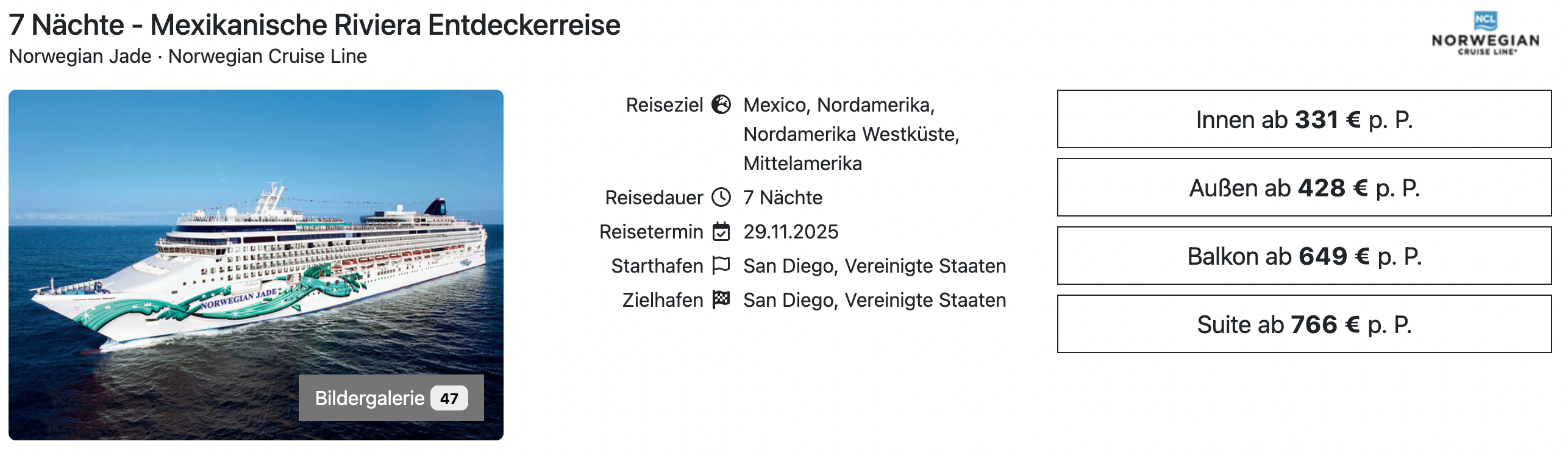Click the Mexico, Nordamerika destination text
The image size is (1568, 455).
click(x=839, y=105)
